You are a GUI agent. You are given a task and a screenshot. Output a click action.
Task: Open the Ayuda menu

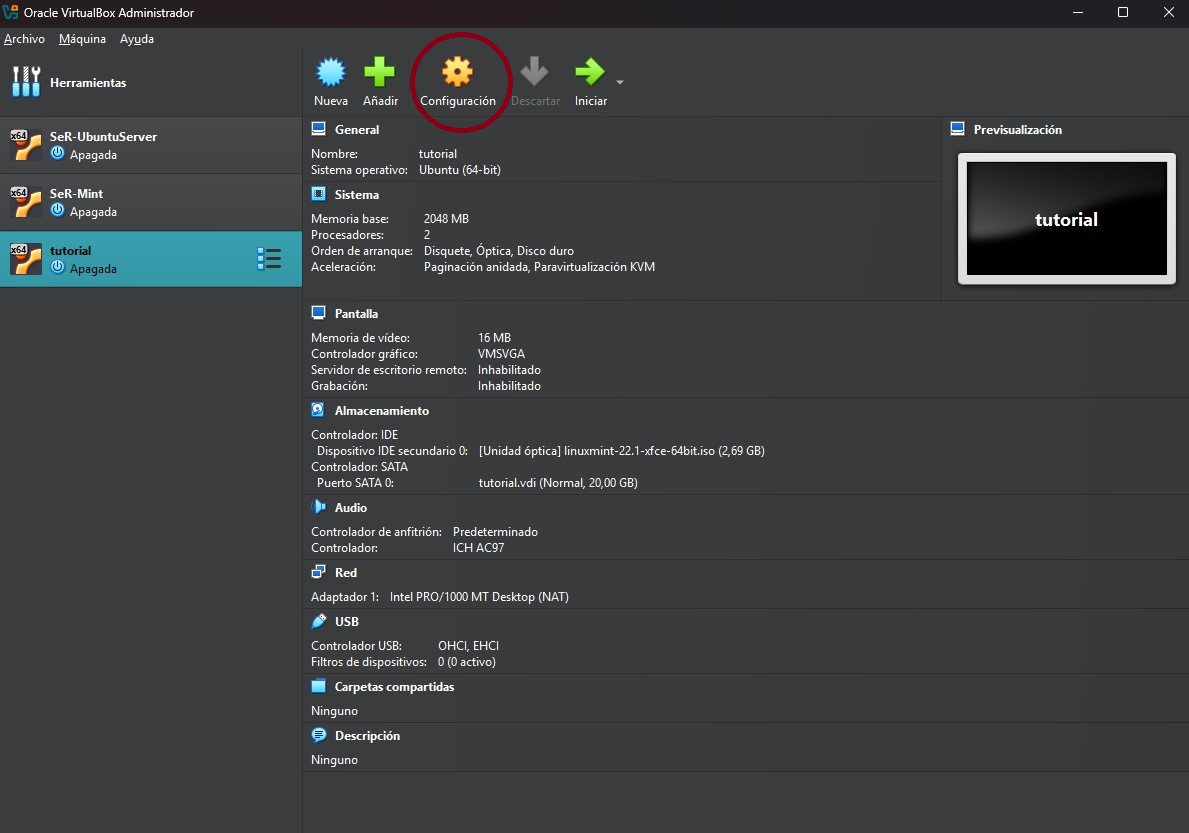(x=136, y=39)
